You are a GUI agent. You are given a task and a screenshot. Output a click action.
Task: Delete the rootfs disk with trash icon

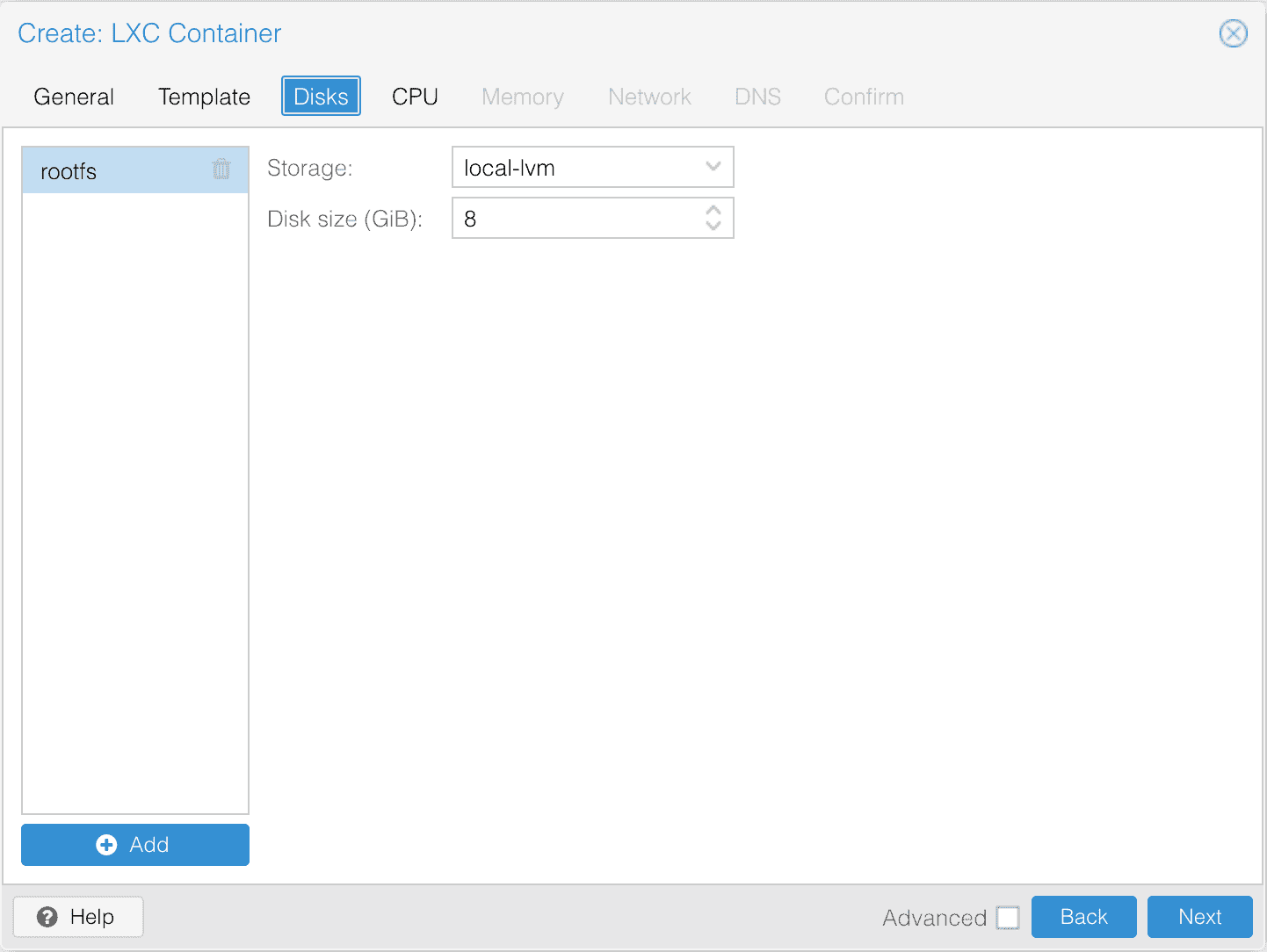pyautogui.click(x=221, y=169)
